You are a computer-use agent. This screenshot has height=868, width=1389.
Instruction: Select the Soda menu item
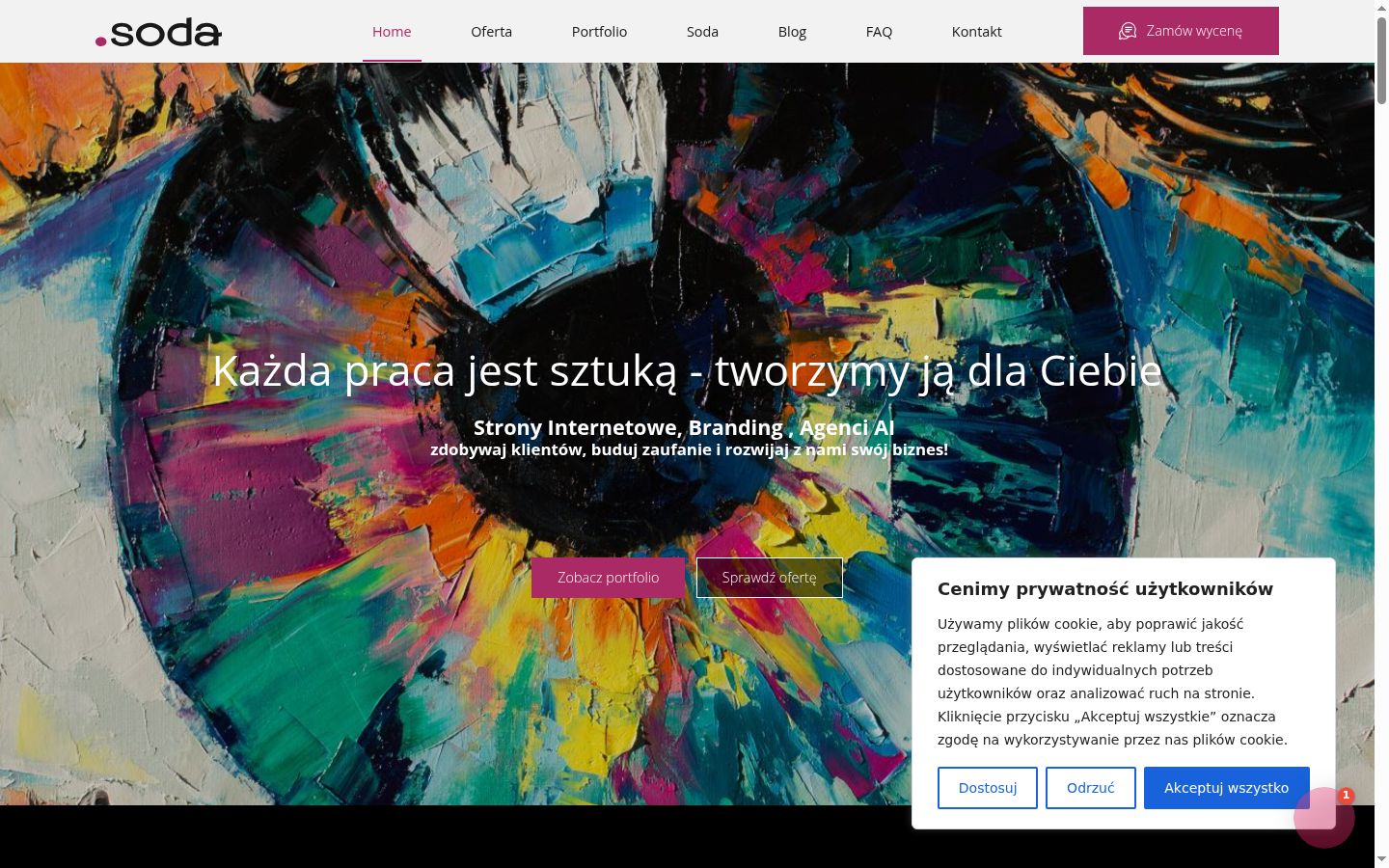(x=702, y=32)
